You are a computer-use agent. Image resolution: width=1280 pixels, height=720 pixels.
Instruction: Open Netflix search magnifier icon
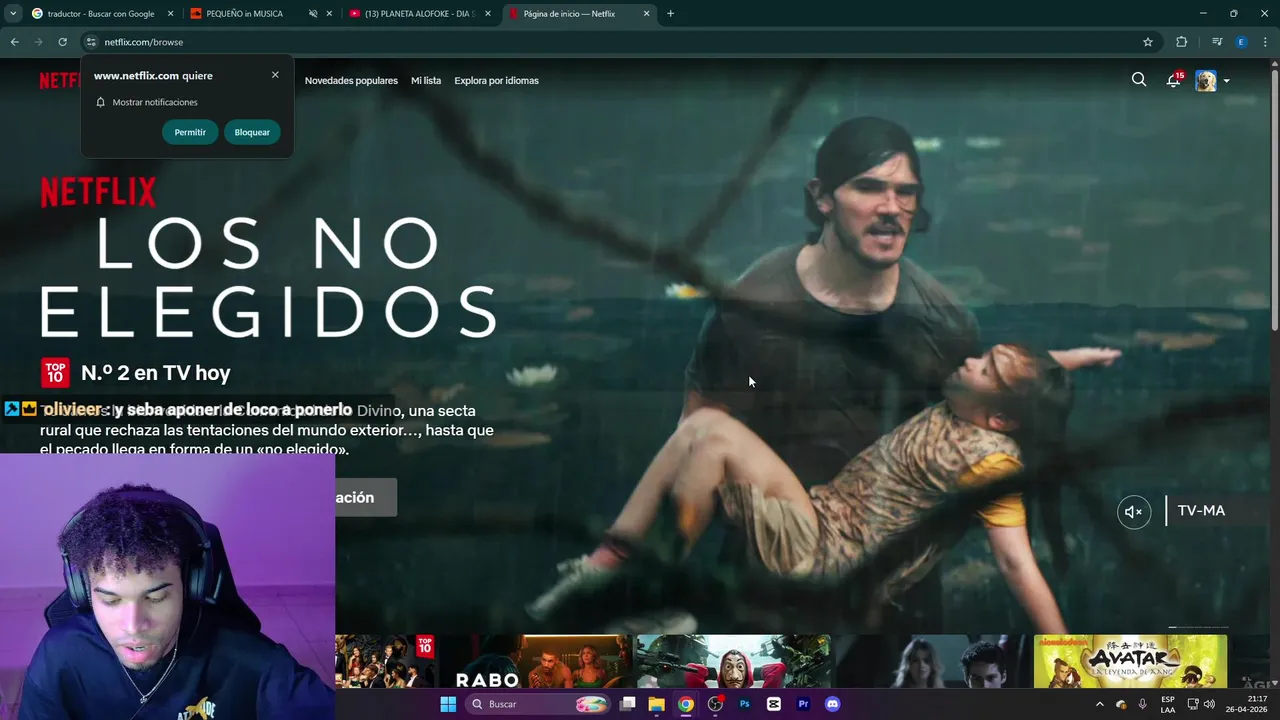(x=1139, y=80)
